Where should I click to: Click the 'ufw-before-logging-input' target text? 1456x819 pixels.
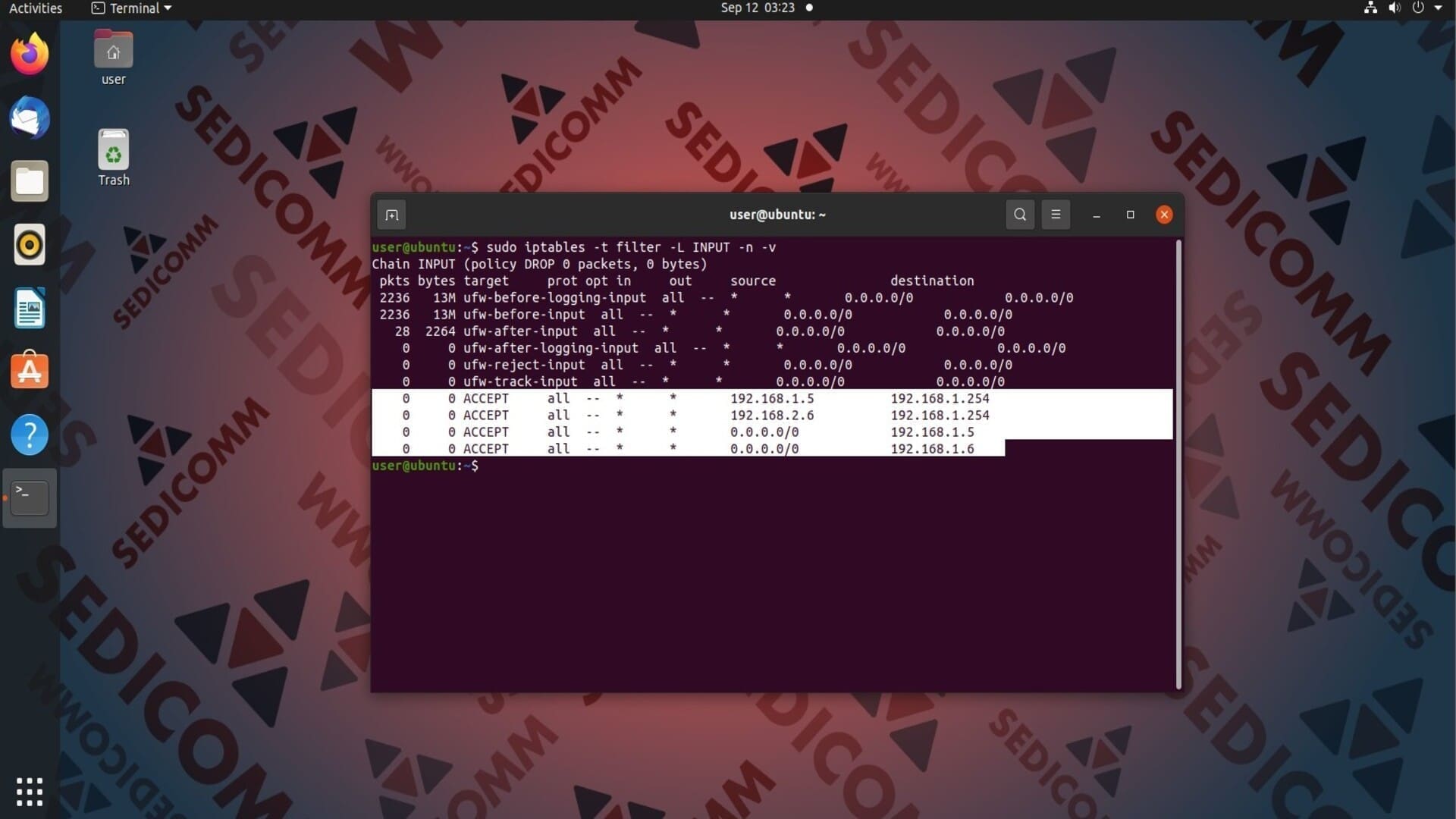tap(554, 298)
